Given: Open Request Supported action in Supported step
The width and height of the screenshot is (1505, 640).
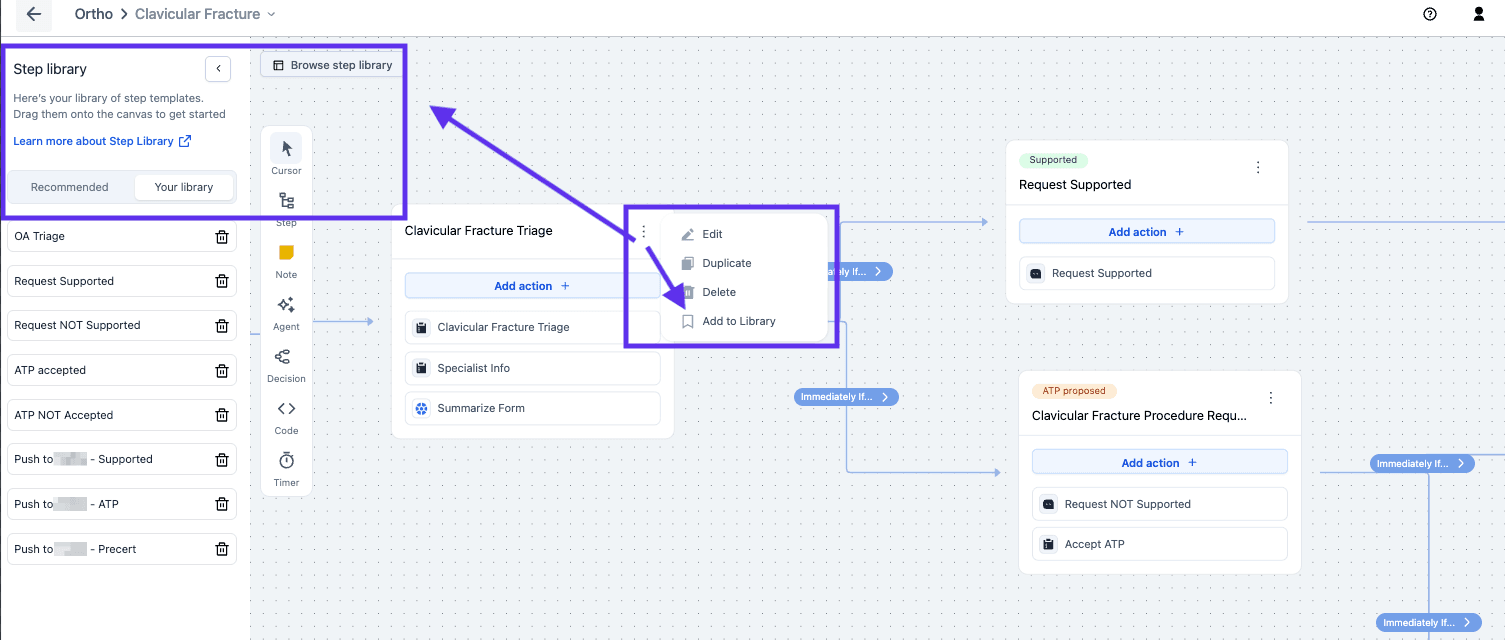Looking at the screenshot, I should 1147,273.
